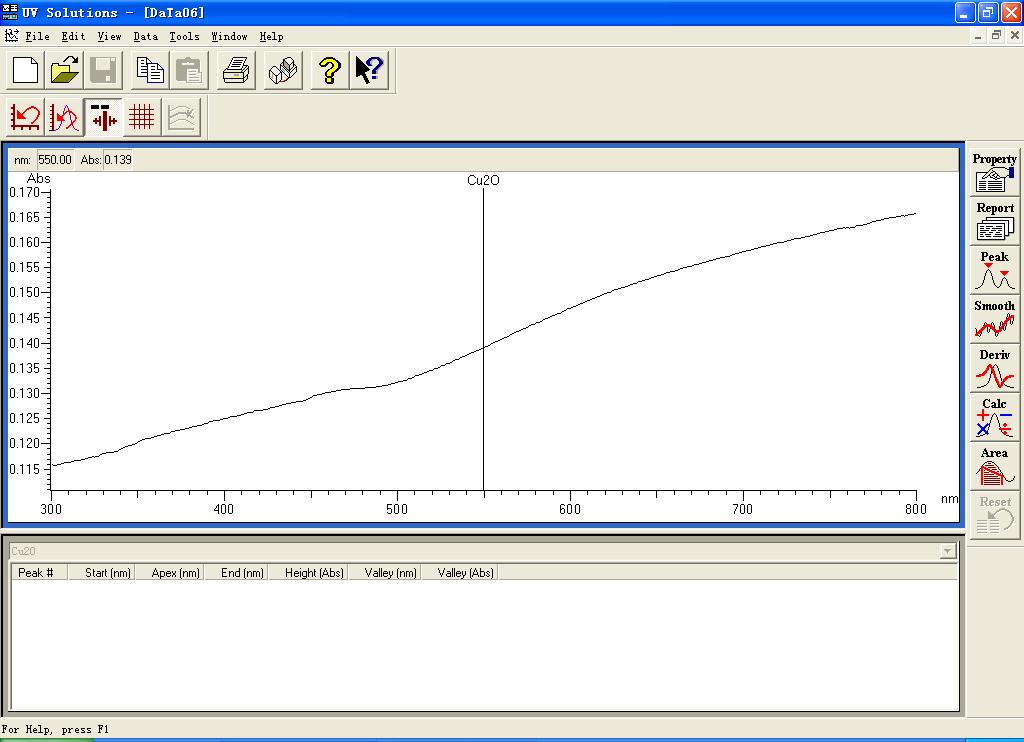
Task: Close the inner DaTa06 document window
Action: coord(1014,36)
